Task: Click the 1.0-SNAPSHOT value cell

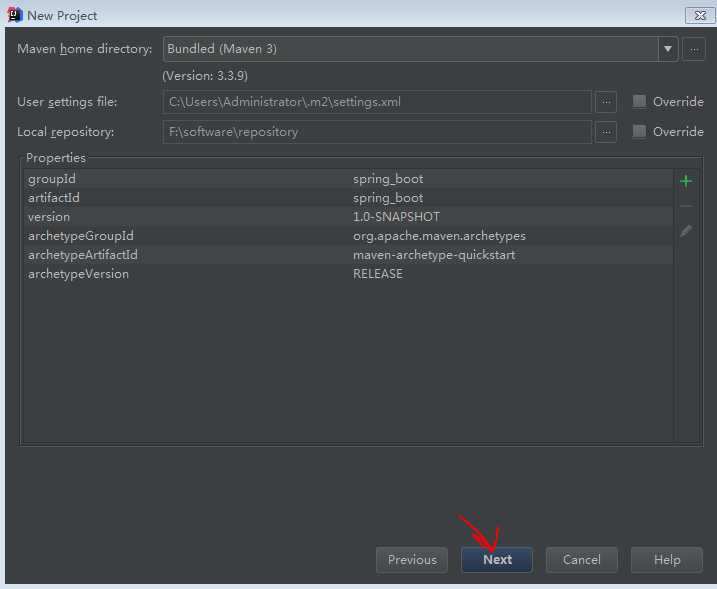Action: point(396,217)
